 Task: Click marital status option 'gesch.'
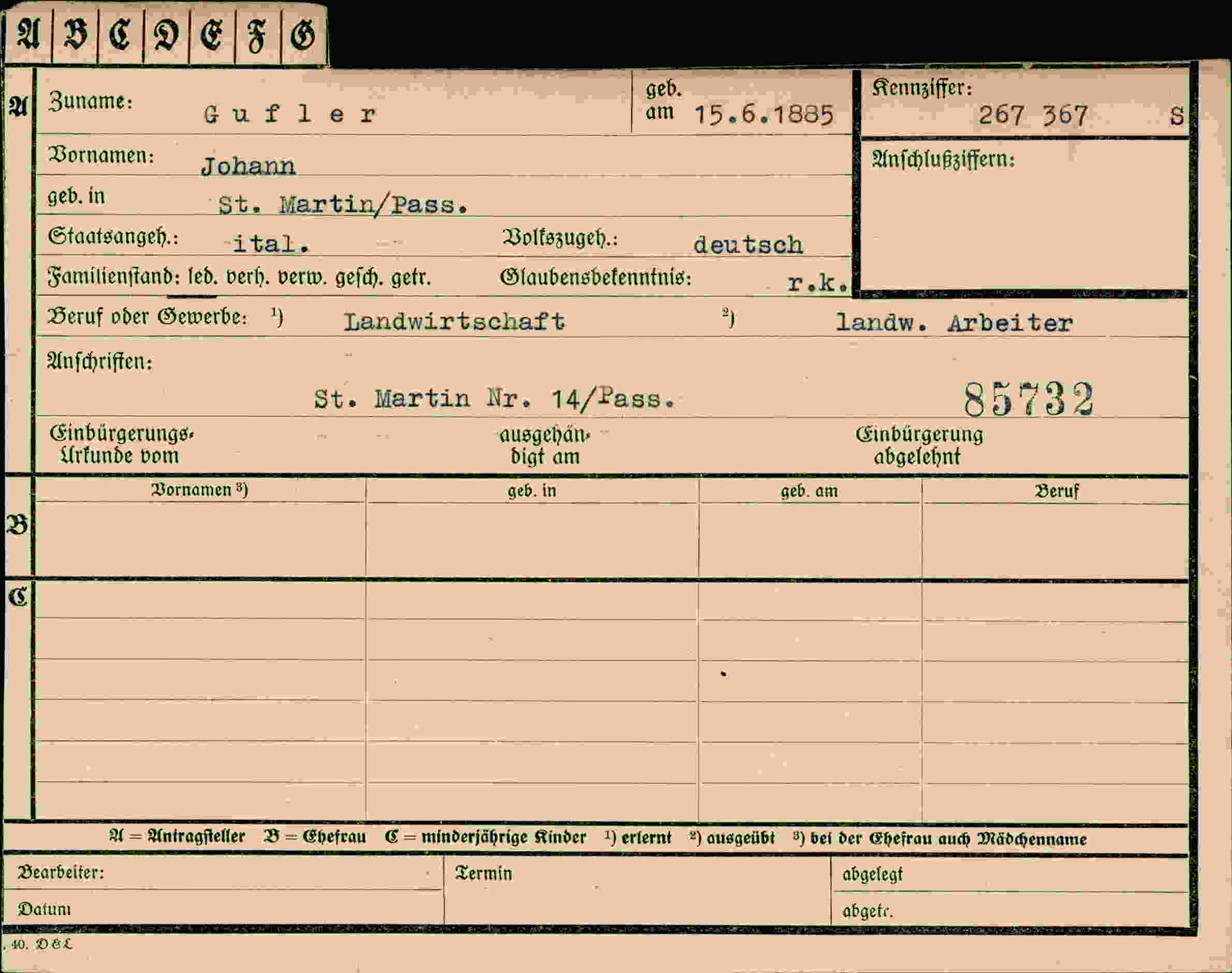coord(358,277)
